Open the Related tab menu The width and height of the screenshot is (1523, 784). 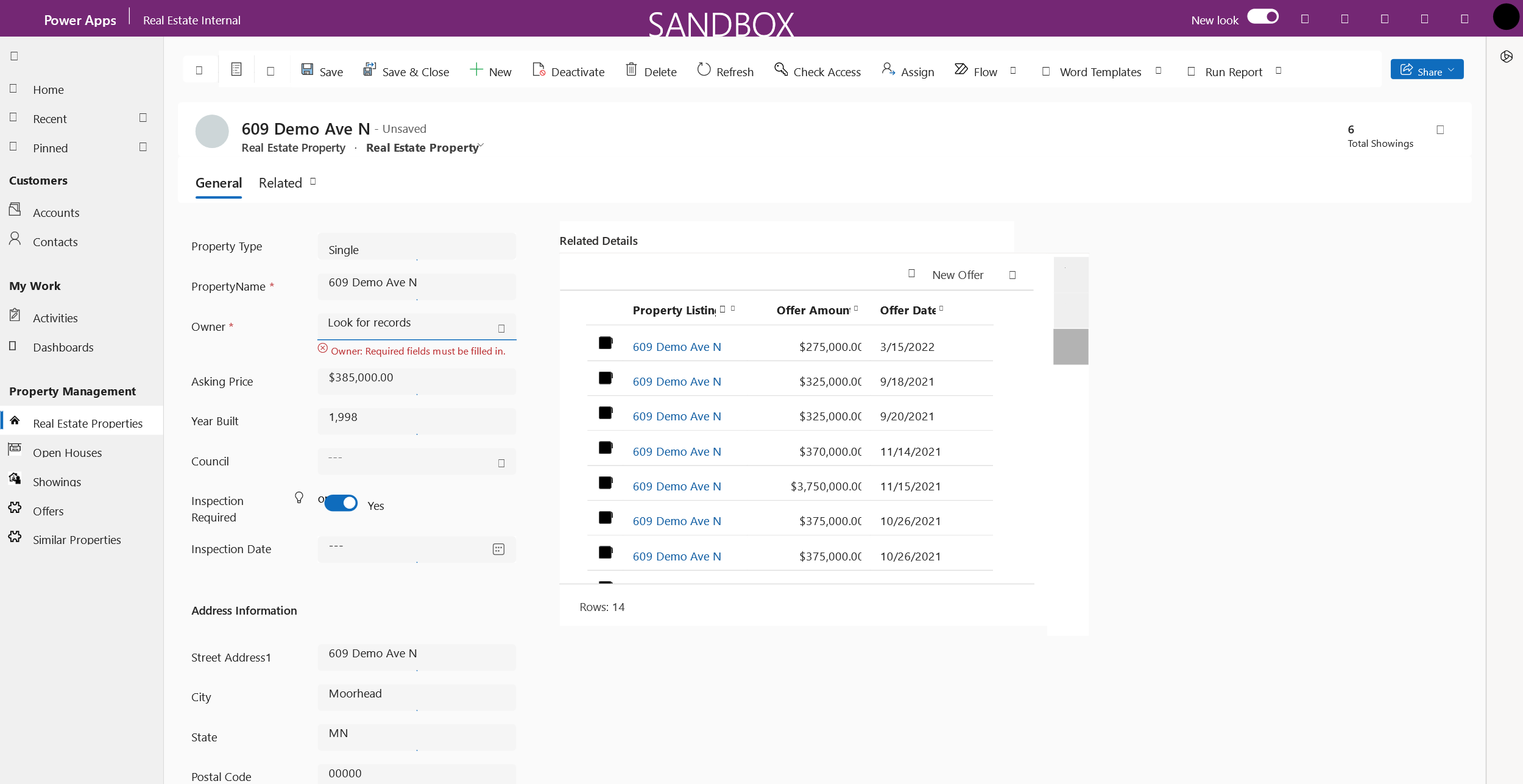click(287, 183)
